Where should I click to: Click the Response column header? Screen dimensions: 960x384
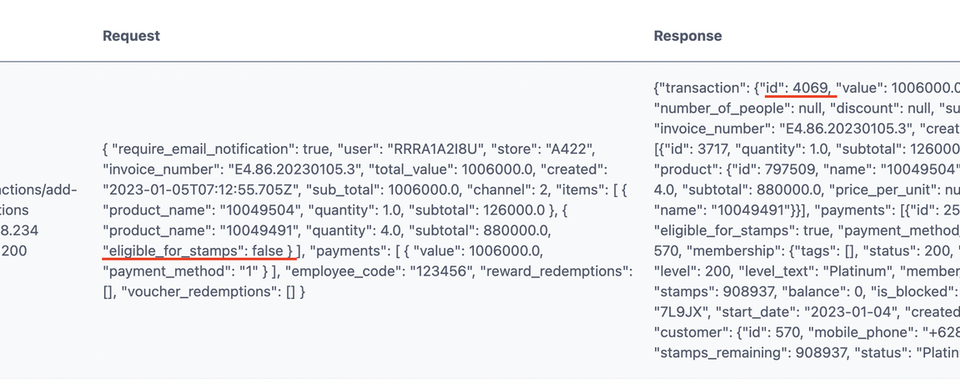[x=688, y=36]
